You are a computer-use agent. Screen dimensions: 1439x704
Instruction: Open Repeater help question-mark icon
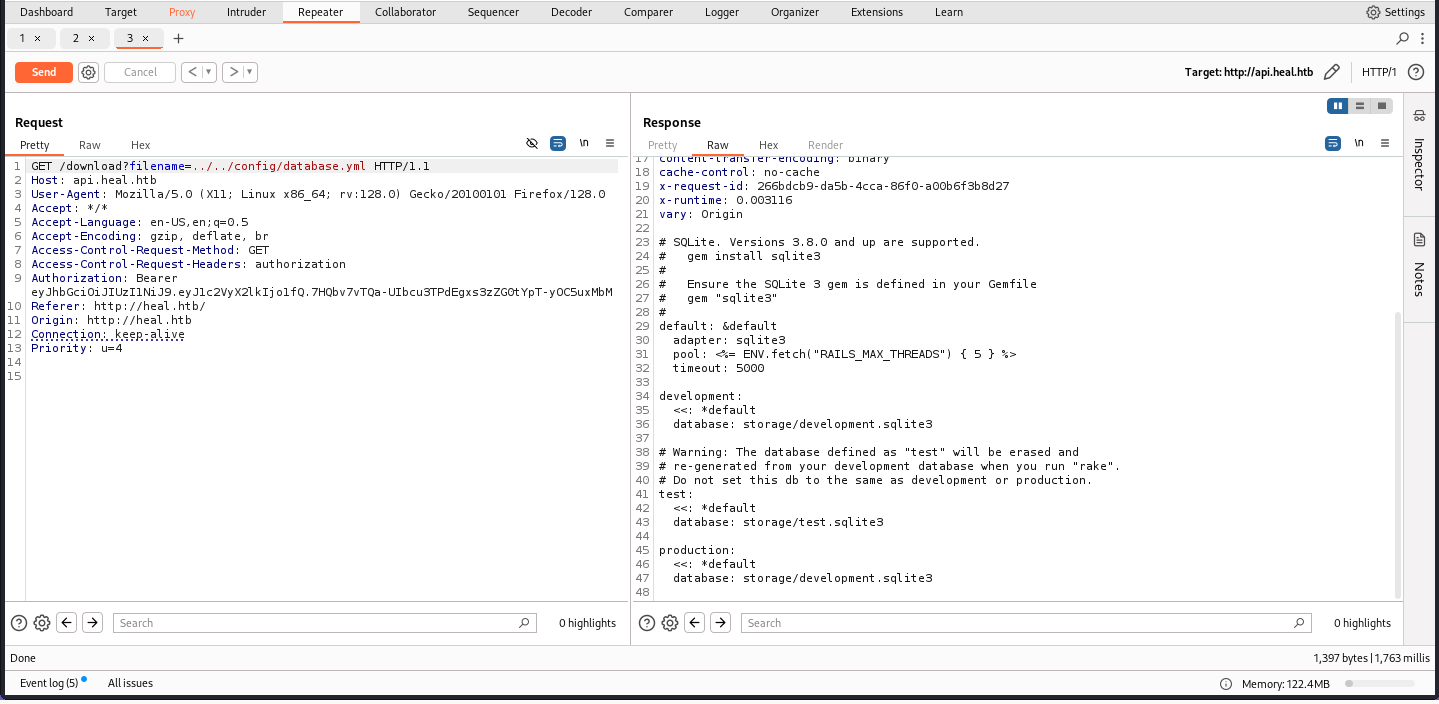click(1415, 72)
